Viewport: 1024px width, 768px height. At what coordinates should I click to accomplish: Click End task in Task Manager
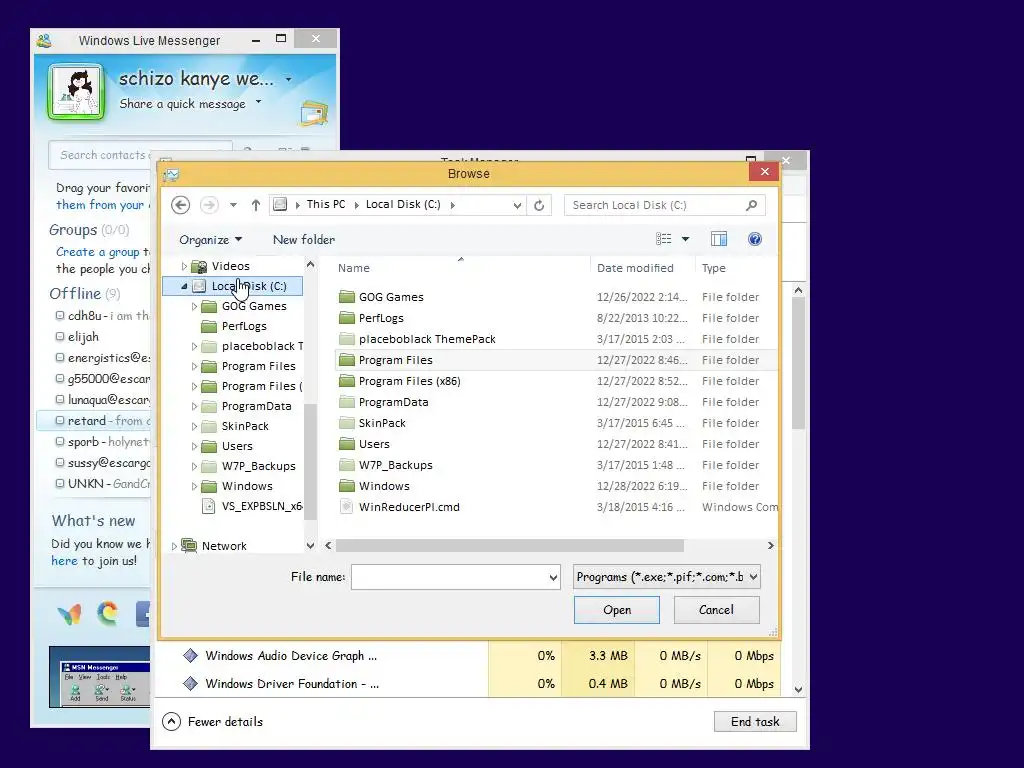coord(755,722)
